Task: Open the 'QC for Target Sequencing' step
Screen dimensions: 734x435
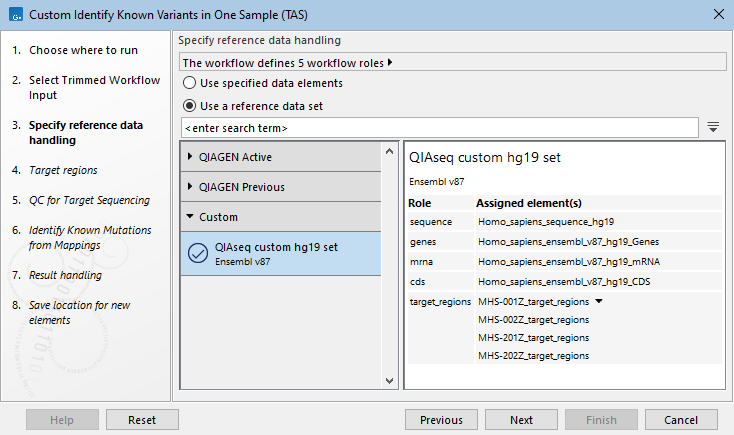Action: tap(89, 200)
